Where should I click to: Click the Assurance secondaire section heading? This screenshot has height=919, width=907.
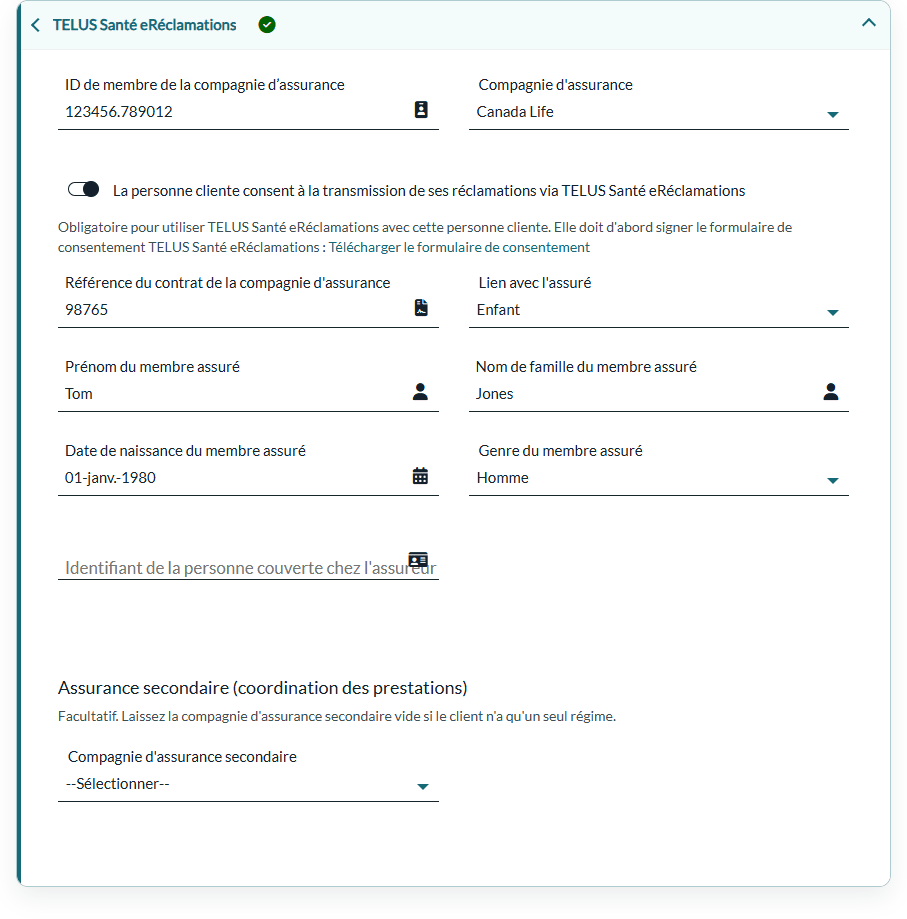(x=262, y=687)
